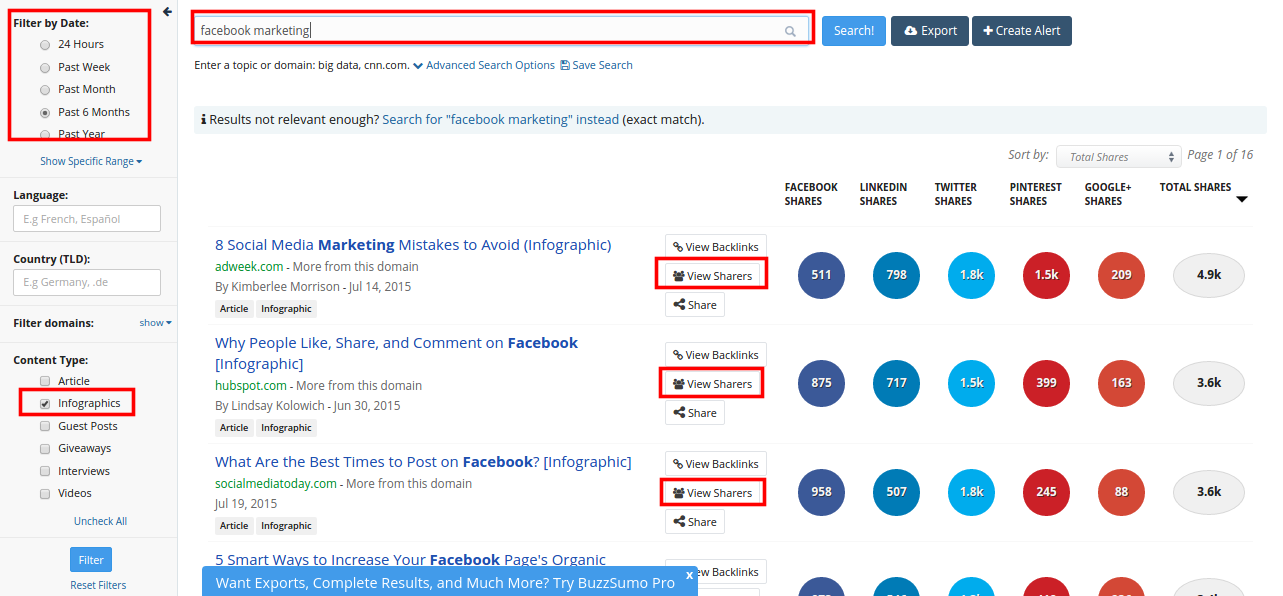Screen dimensions: 1283x596
Task: Check the Guest Posts checkbox
Action: point(45,426)
